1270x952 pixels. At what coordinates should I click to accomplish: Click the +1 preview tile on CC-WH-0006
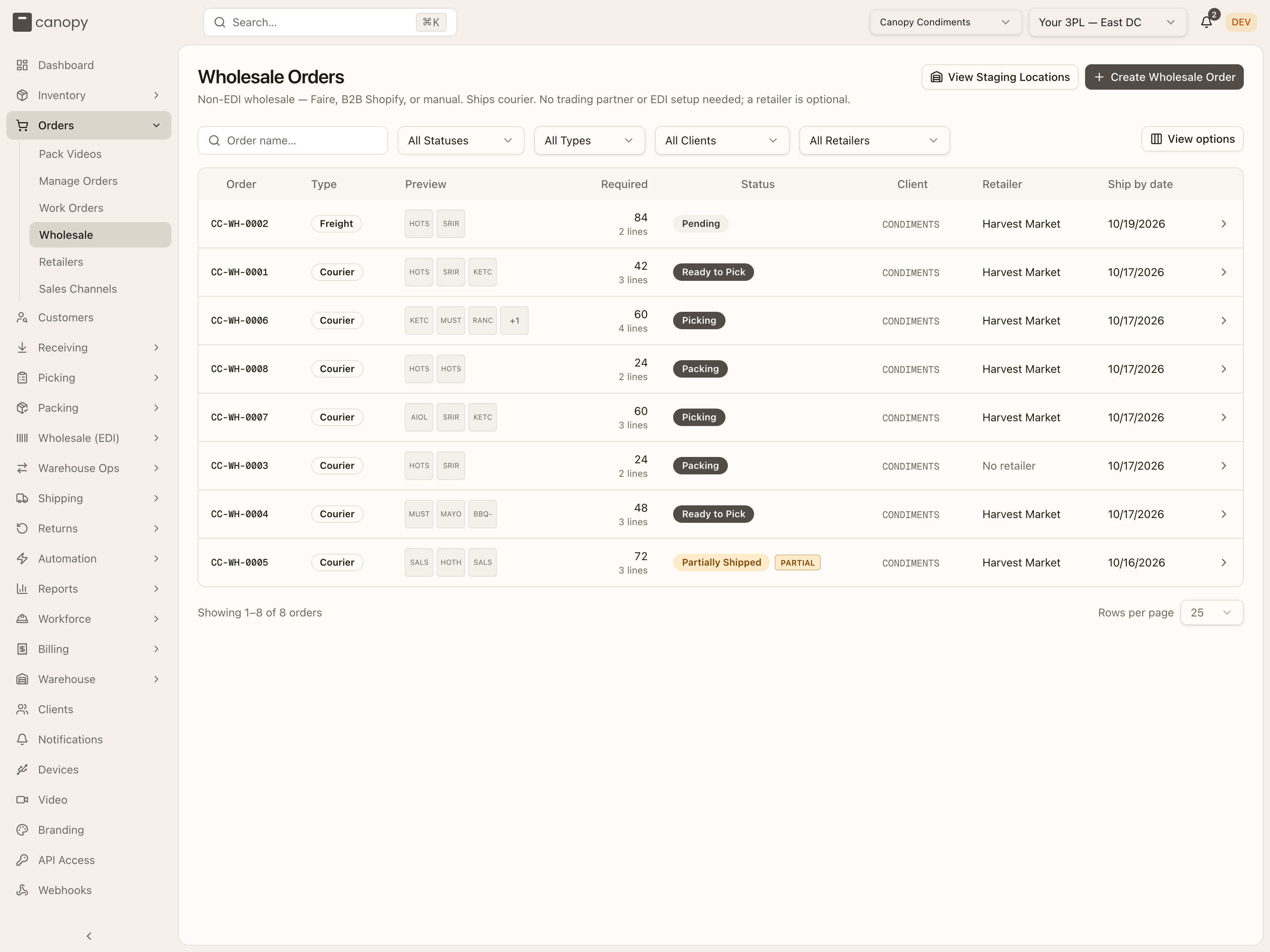514,320
